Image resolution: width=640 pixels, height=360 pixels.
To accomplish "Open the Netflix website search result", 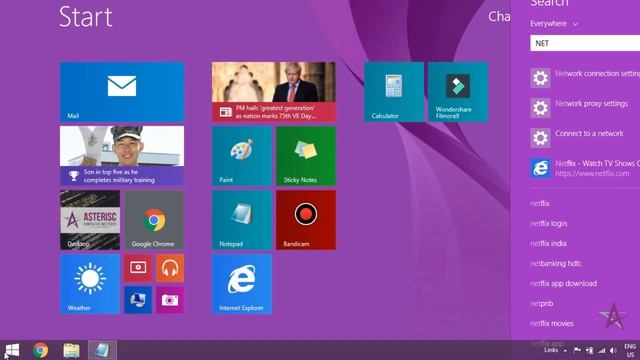I will (585, 168).
